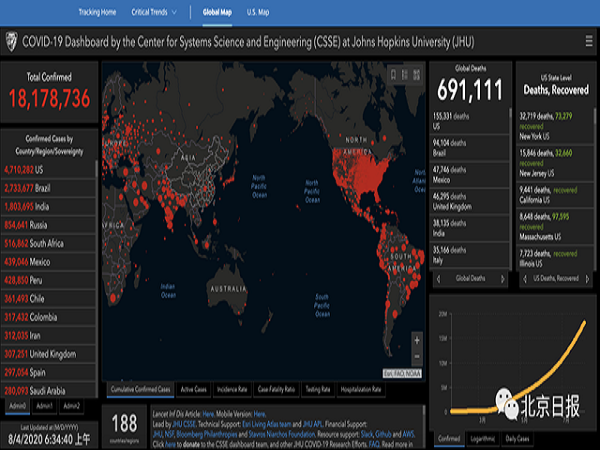Zoom out on the map
Viewport: 600px width, 450px height.
pos(415,355)
